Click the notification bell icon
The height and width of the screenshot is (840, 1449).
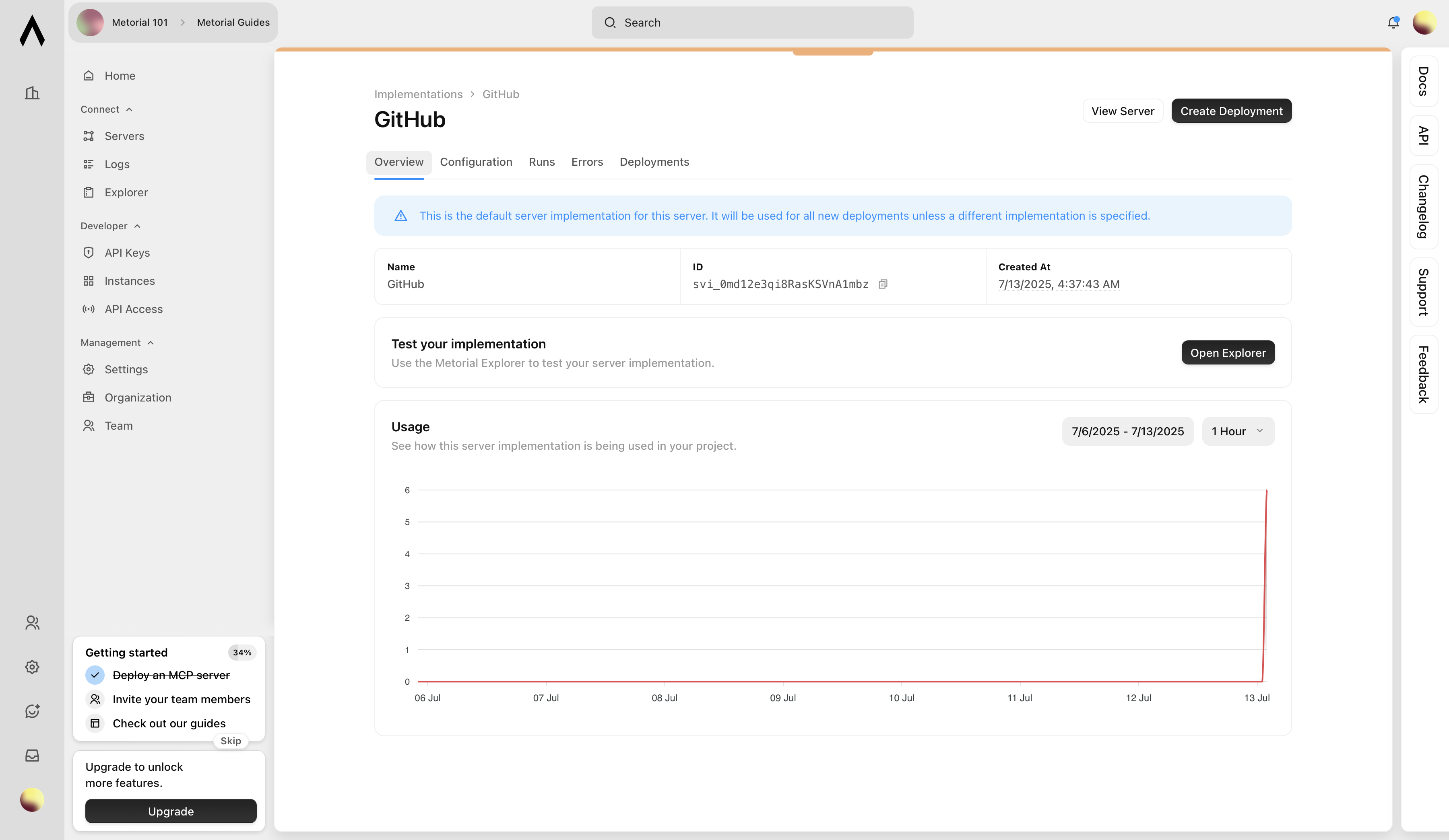pyautogui.click(x=1393, y=23)
